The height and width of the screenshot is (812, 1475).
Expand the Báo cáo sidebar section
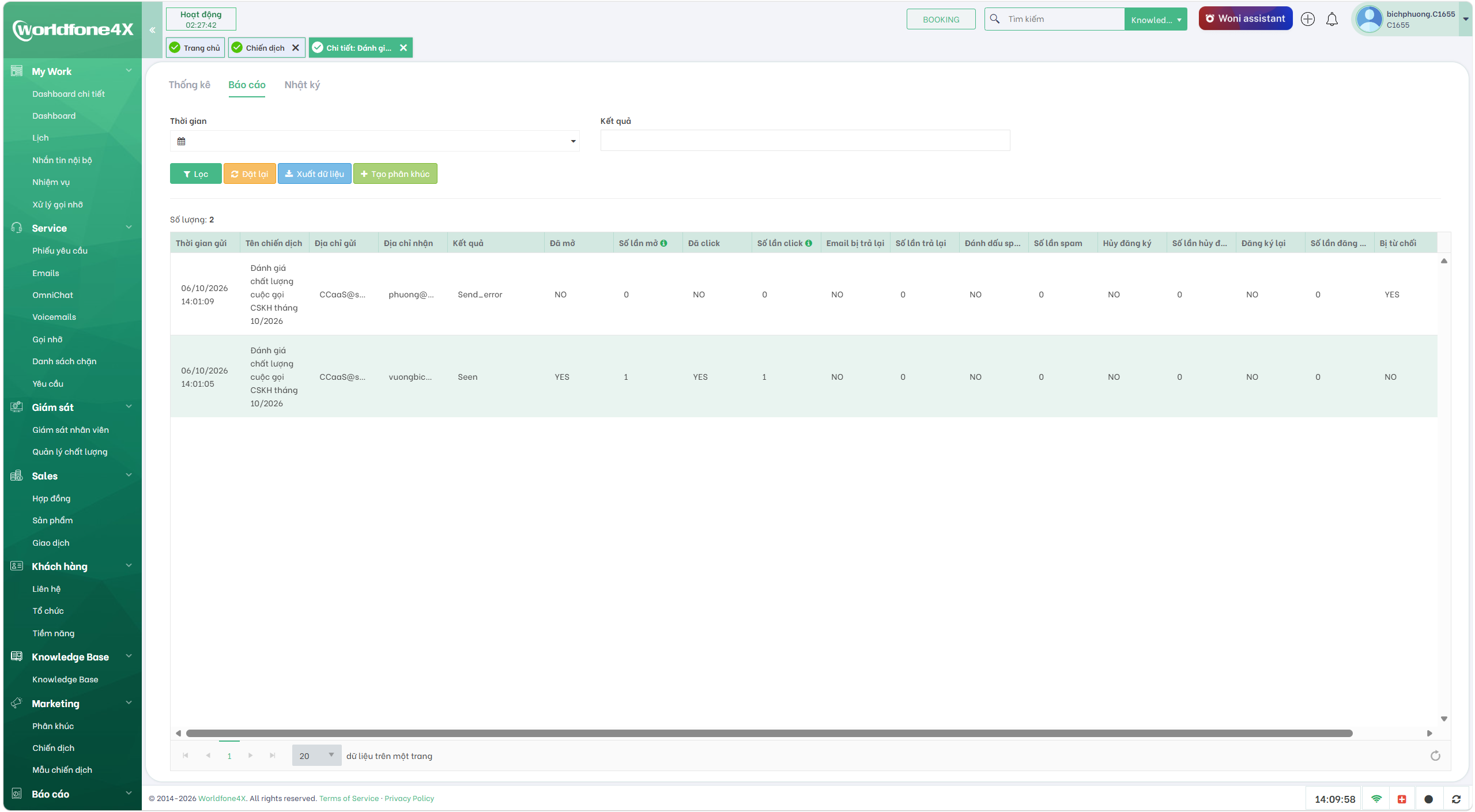coord(129,794)
